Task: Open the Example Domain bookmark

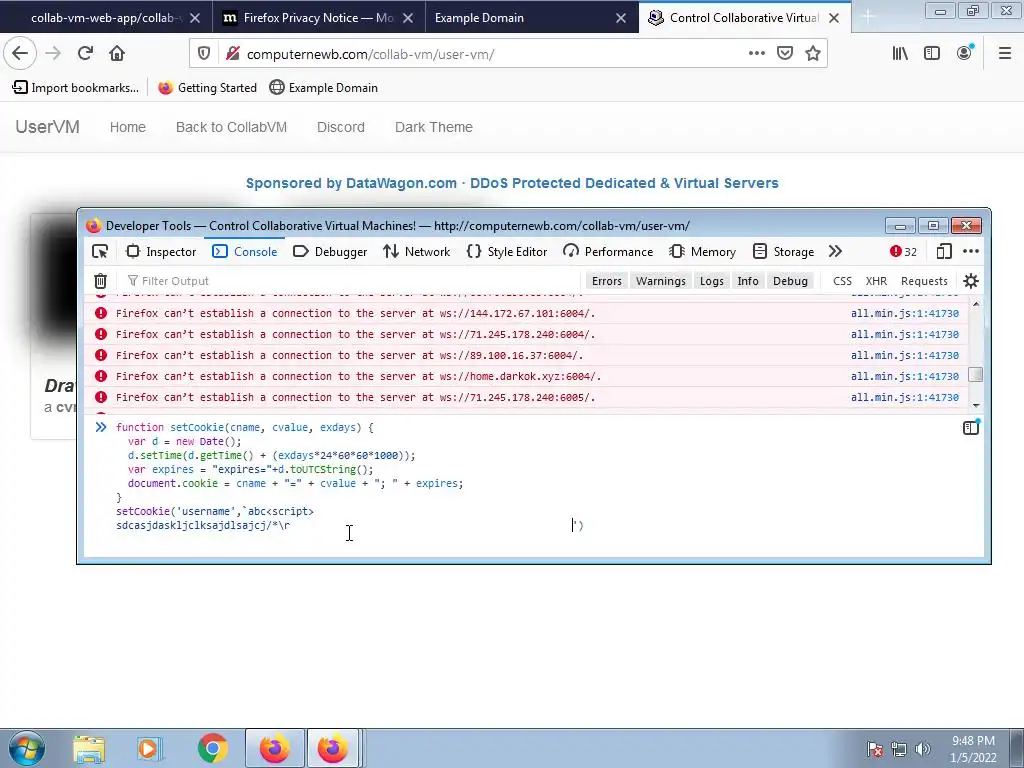Action: pyautogui.click(x=324, y=88)
